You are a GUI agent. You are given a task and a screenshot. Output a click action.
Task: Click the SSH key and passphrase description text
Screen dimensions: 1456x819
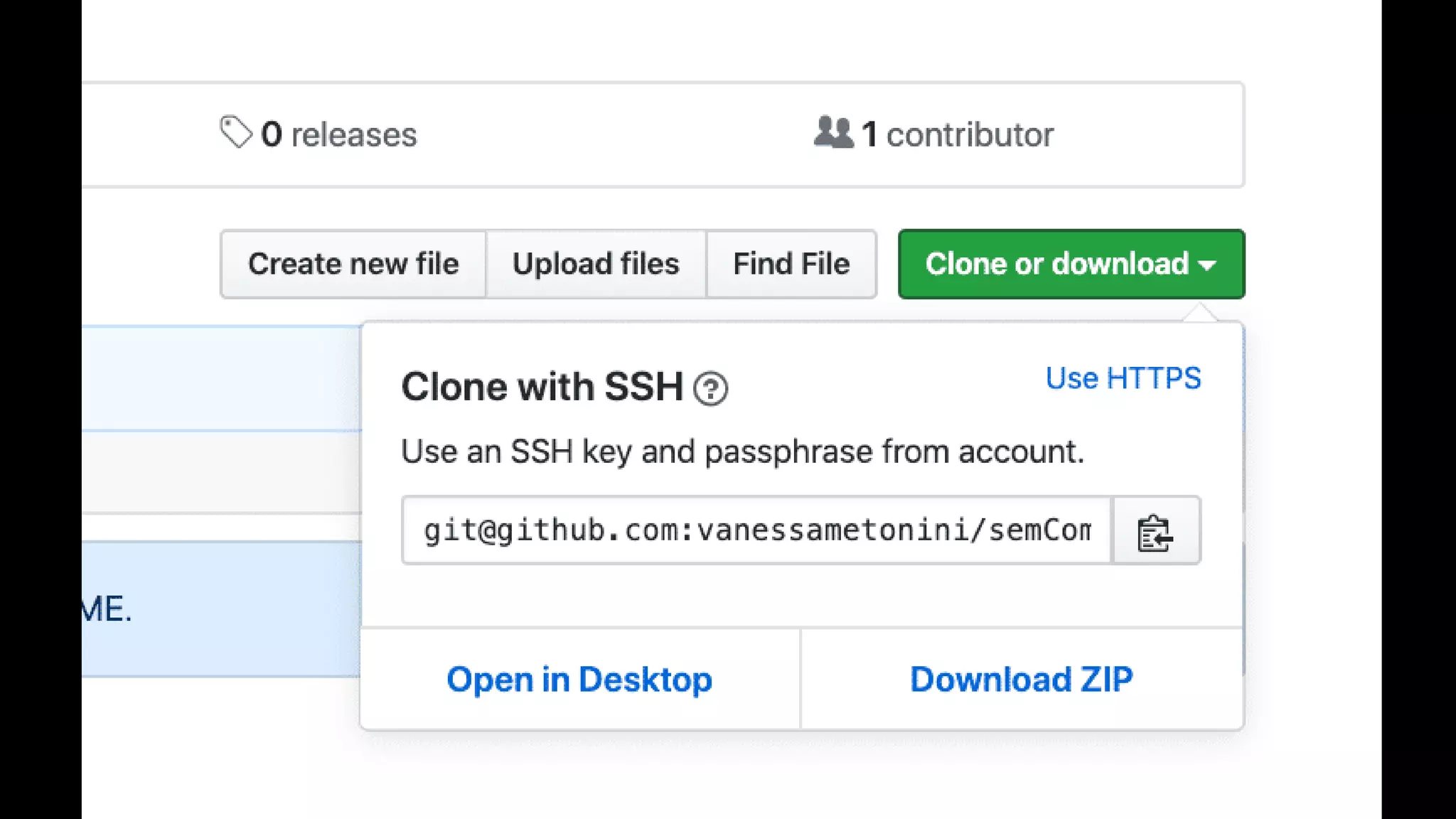pos(742,452)
